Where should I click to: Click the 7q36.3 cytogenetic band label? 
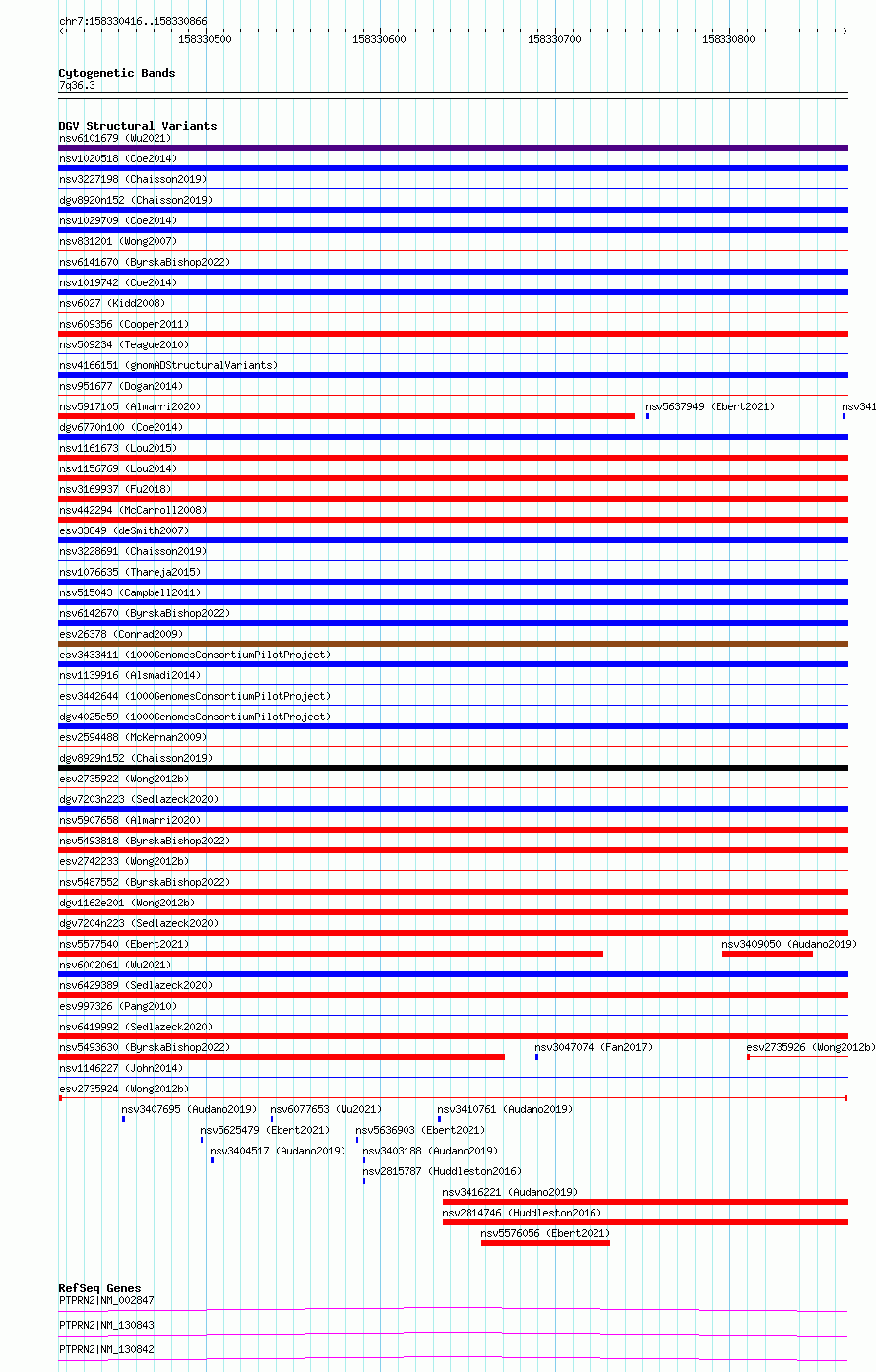click(77, 85)
